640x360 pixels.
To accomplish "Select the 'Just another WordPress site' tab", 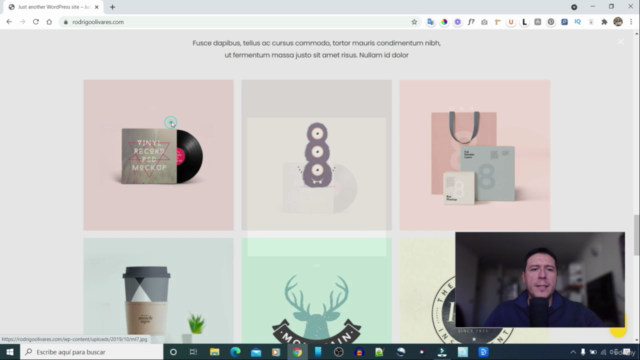I will 53,7.
